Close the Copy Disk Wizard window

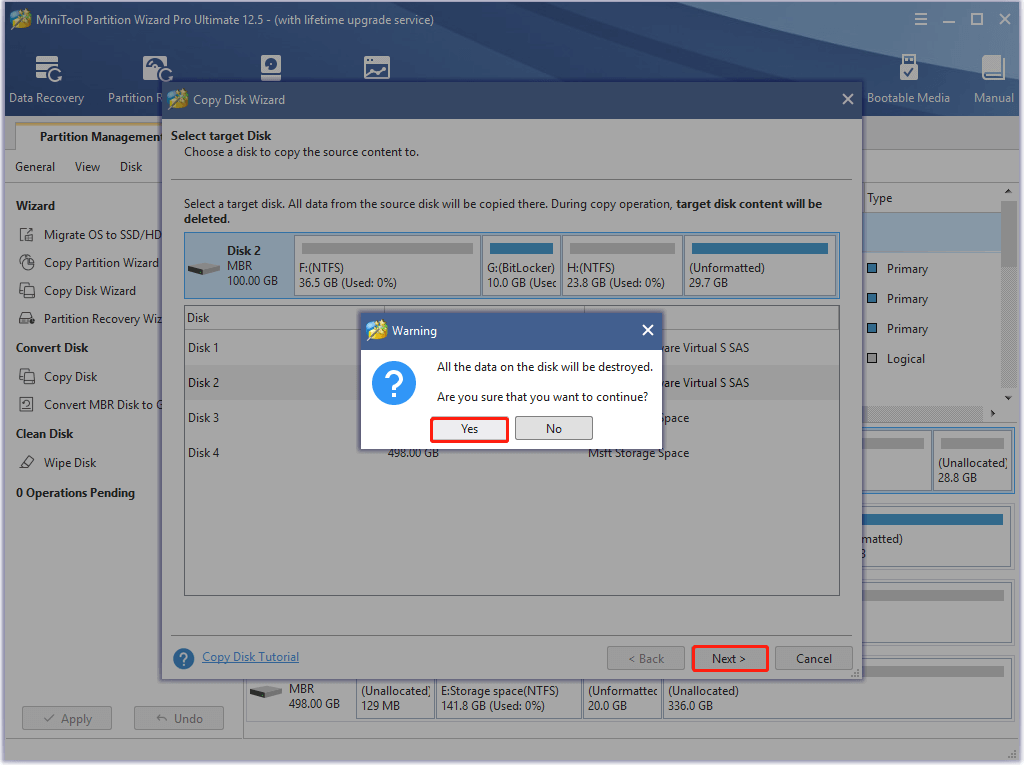click(848, 99)
